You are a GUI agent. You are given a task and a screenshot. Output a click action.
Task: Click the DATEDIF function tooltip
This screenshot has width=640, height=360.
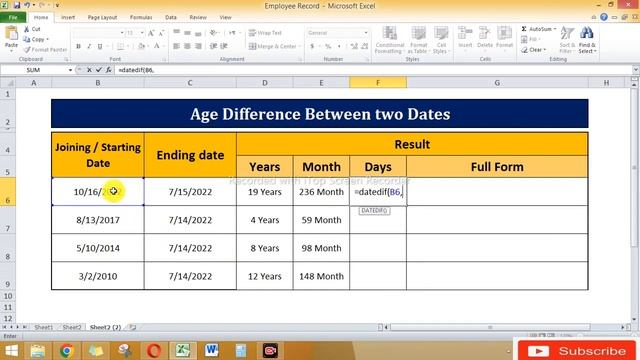(x=374, y=211)
